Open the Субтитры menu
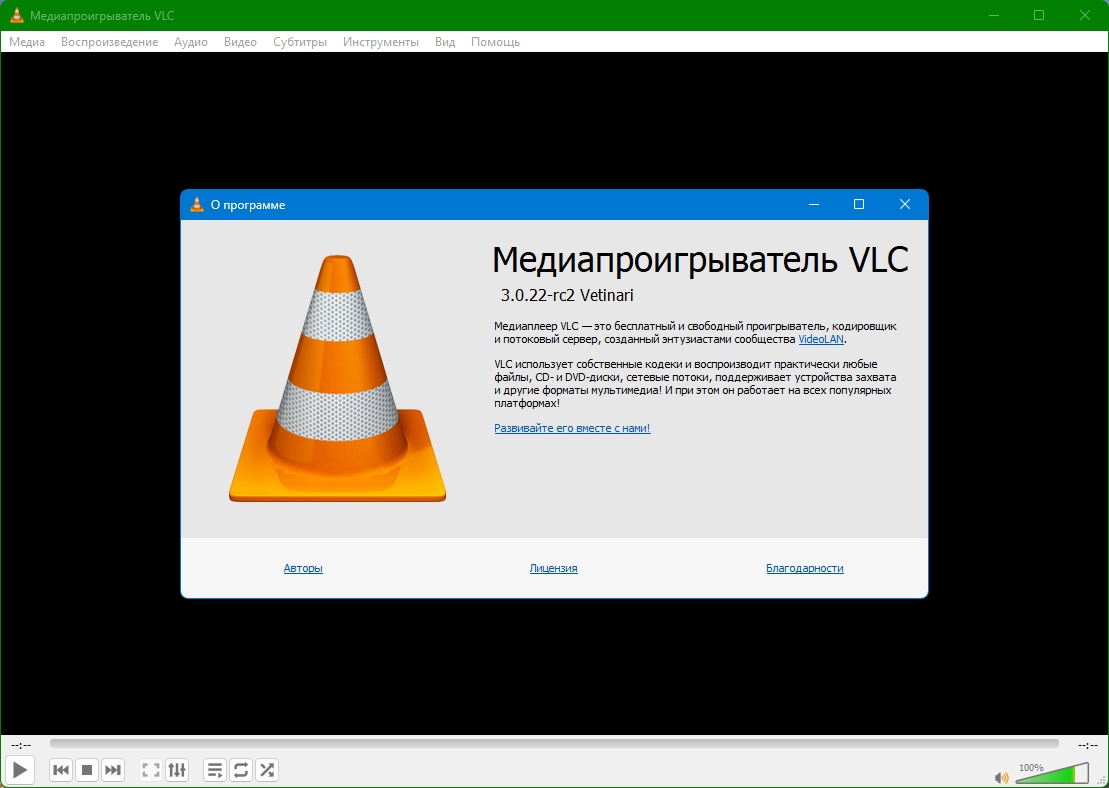Screen dimensions: 1109x788 click(x=300, y=42)
